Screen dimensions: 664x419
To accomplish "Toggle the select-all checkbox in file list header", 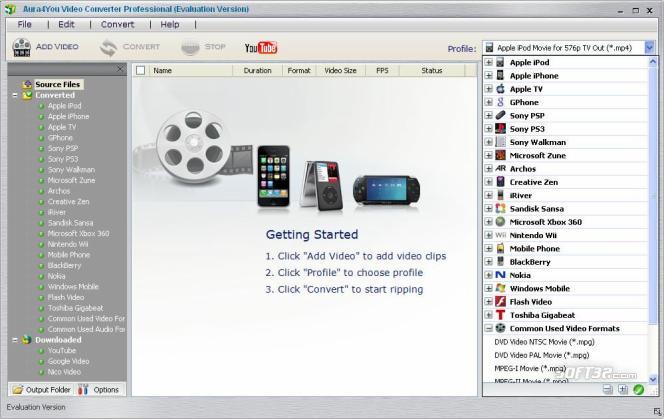I will [141, 71].
